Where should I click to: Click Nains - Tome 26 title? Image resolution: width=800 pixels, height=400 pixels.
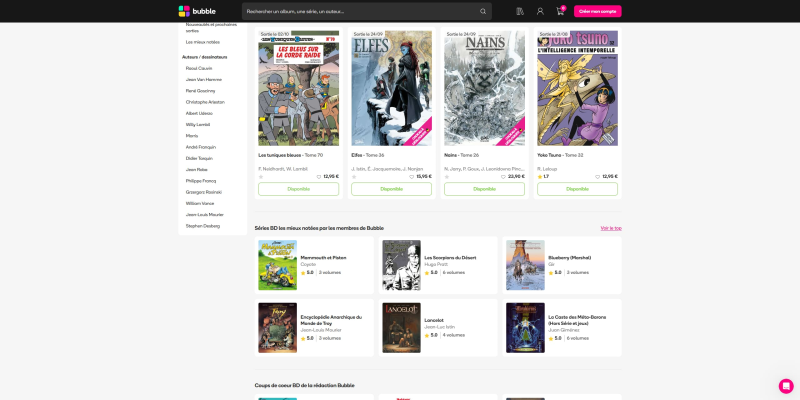(x=461, y=155)
